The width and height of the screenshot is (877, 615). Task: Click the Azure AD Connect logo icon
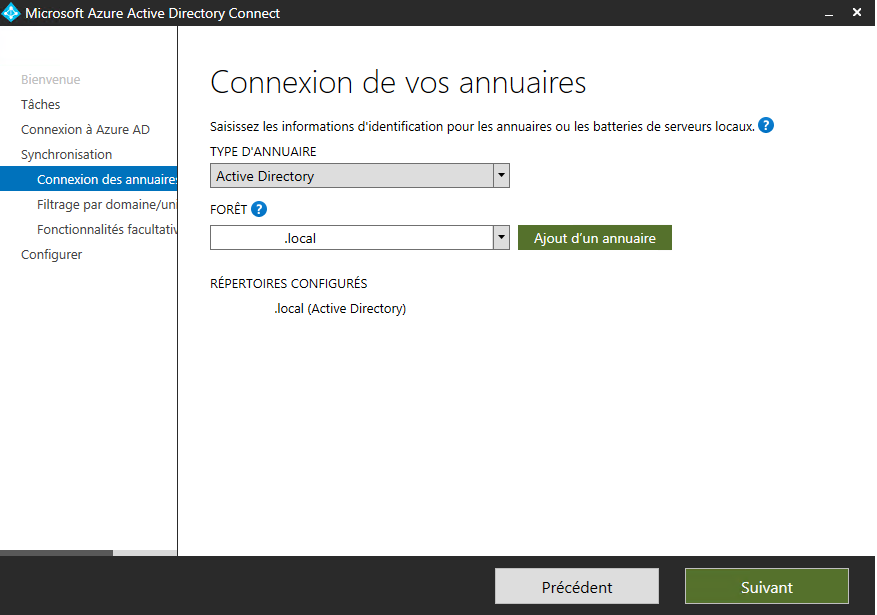[x=11, y=13]
